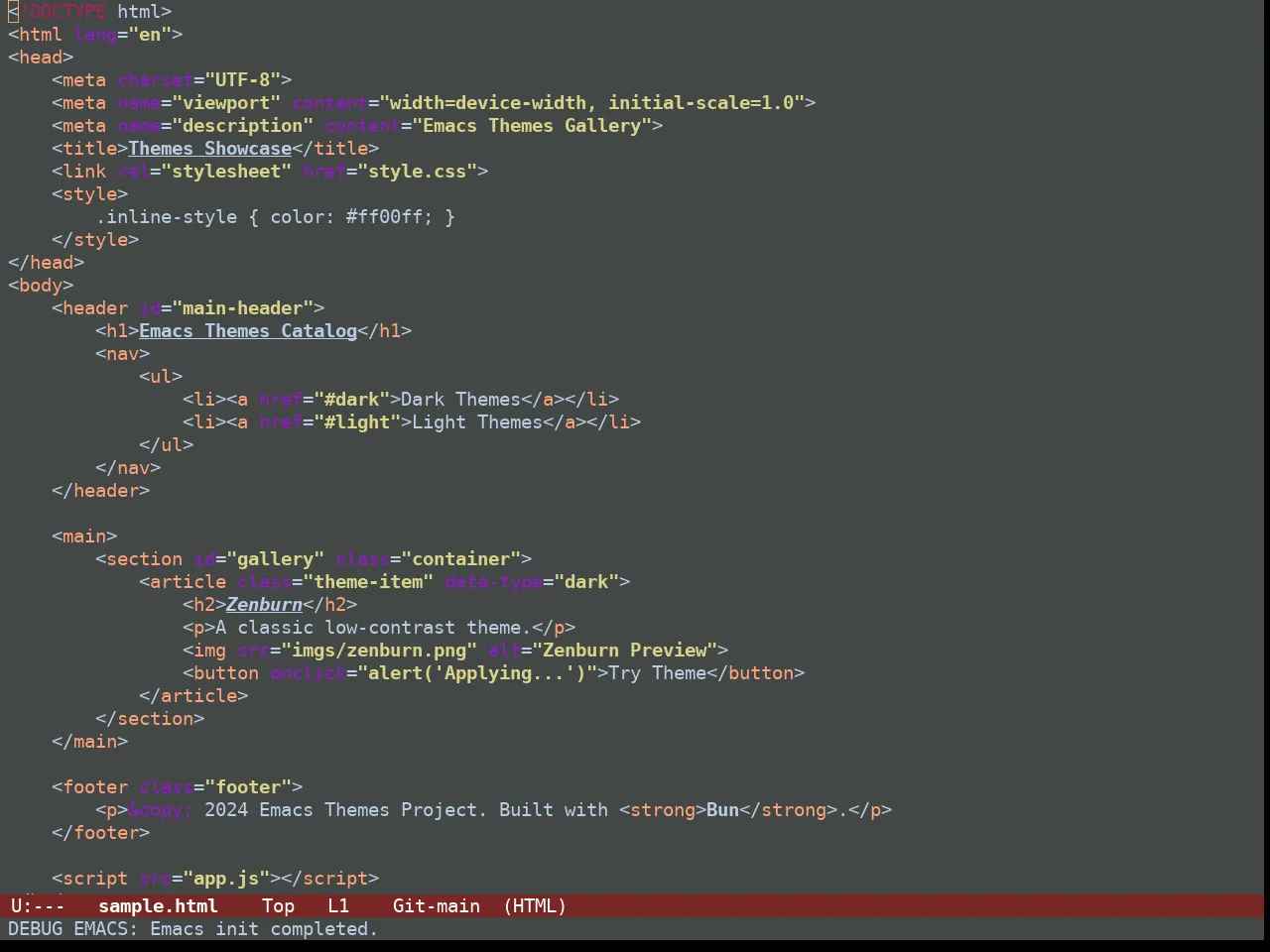This screenshot has height=952, width=1270.
Task: Click the "Try Theme" button text
Action: [657, 673]
